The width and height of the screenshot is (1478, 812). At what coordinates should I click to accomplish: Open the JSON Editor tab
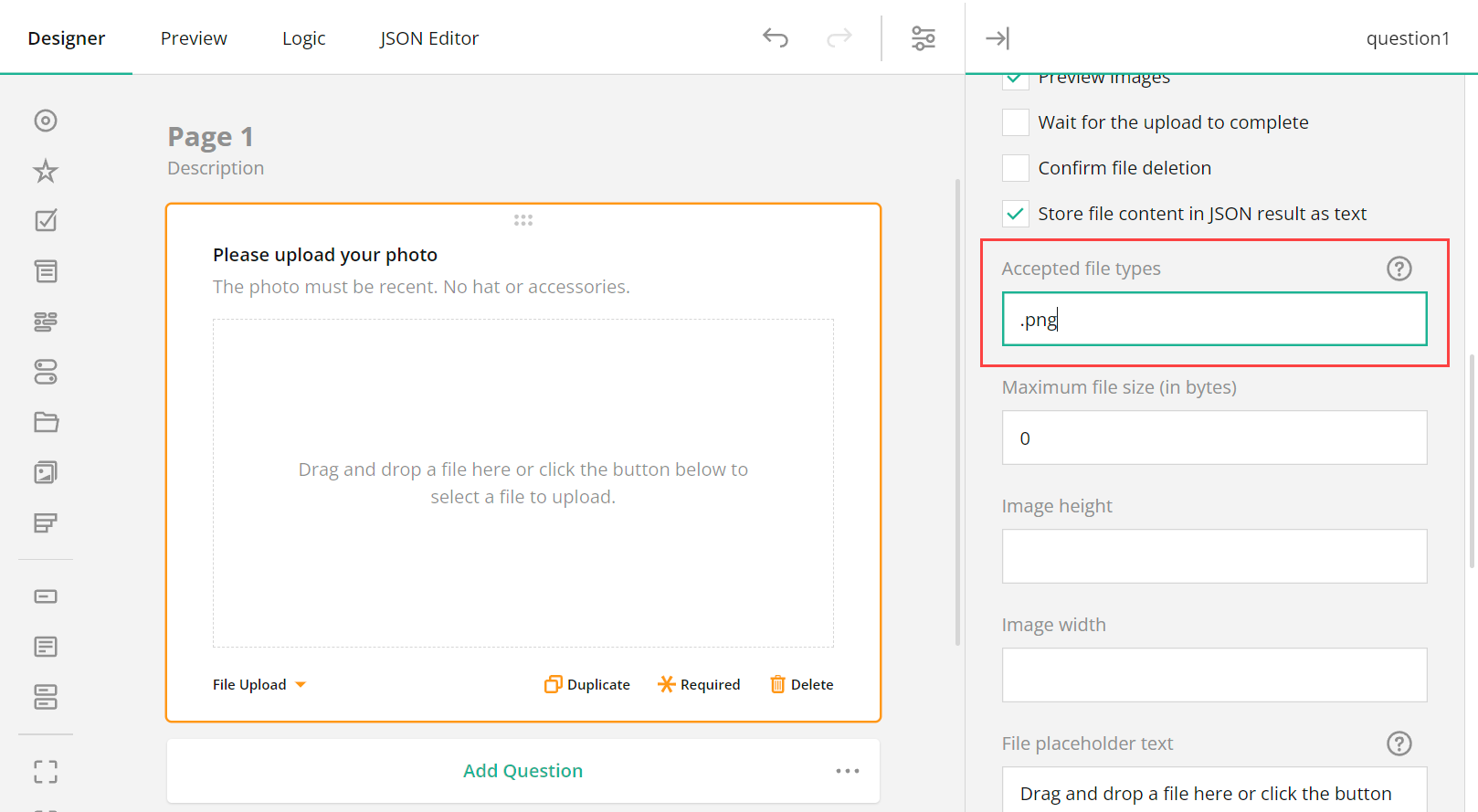coord(429,38)
